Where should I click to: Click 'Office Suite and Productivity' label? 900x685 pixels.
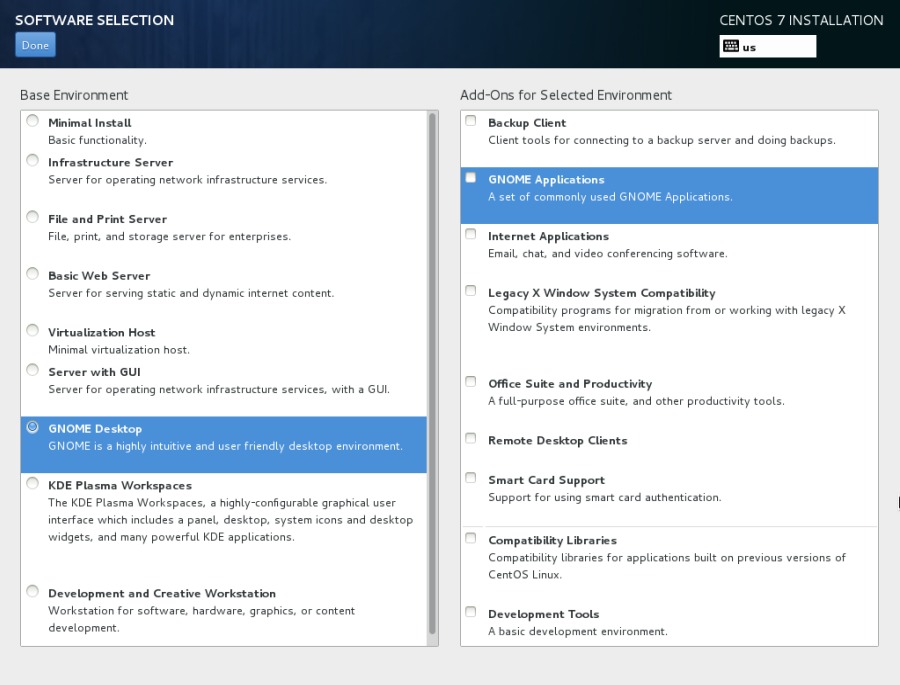(571, 384)
